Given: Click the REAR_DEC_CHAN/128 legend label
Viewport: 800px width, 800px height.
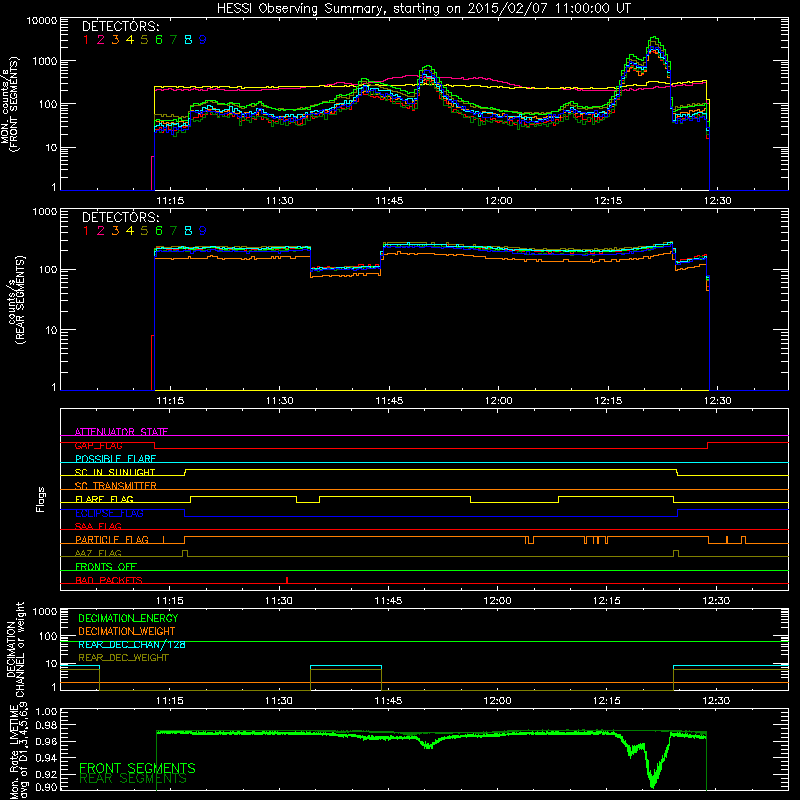Looking at the screenshot, I should (132, 645).
